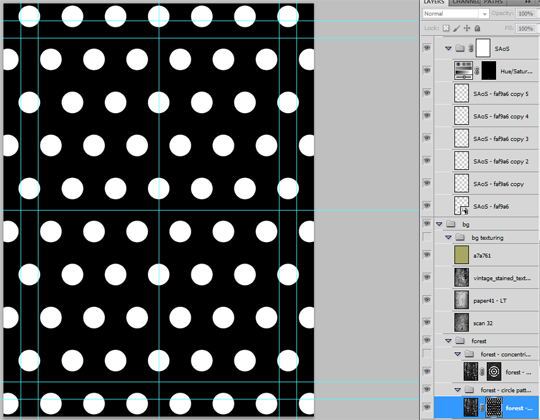This screenshot has height=420, width=540.
Task: Collapse the forest - circle pattern group arrow
Action: click(457, 390)
